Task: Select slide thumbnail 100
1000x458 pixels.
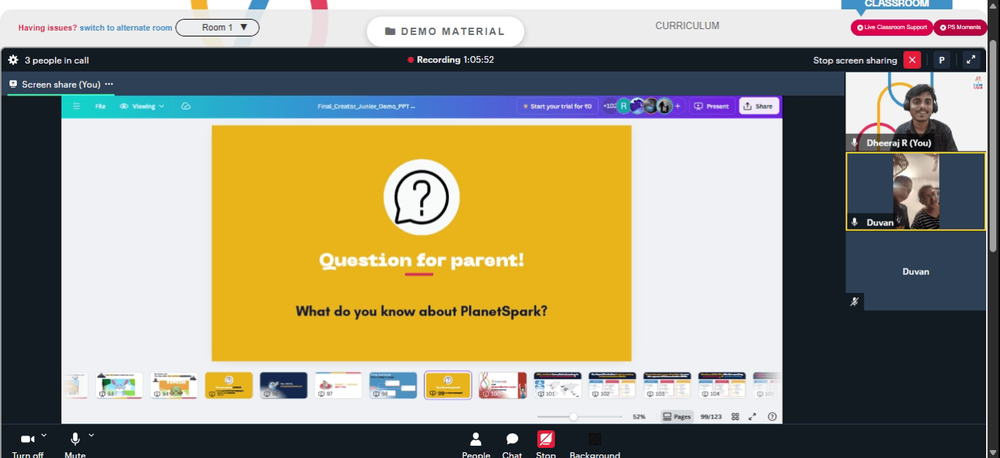Action: pyautogui.click(x=503, y=385)
